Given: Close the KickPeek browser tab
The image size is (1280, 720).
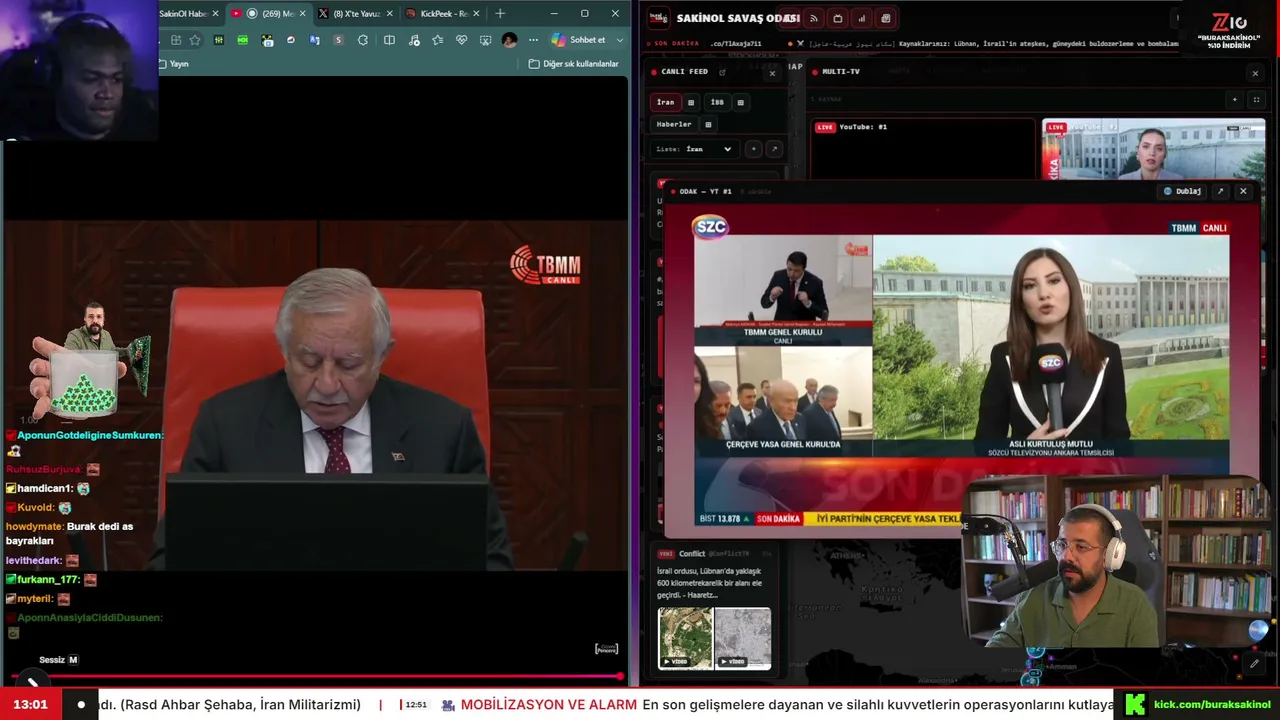Looking at the screenshot, I should click(476, 14).
